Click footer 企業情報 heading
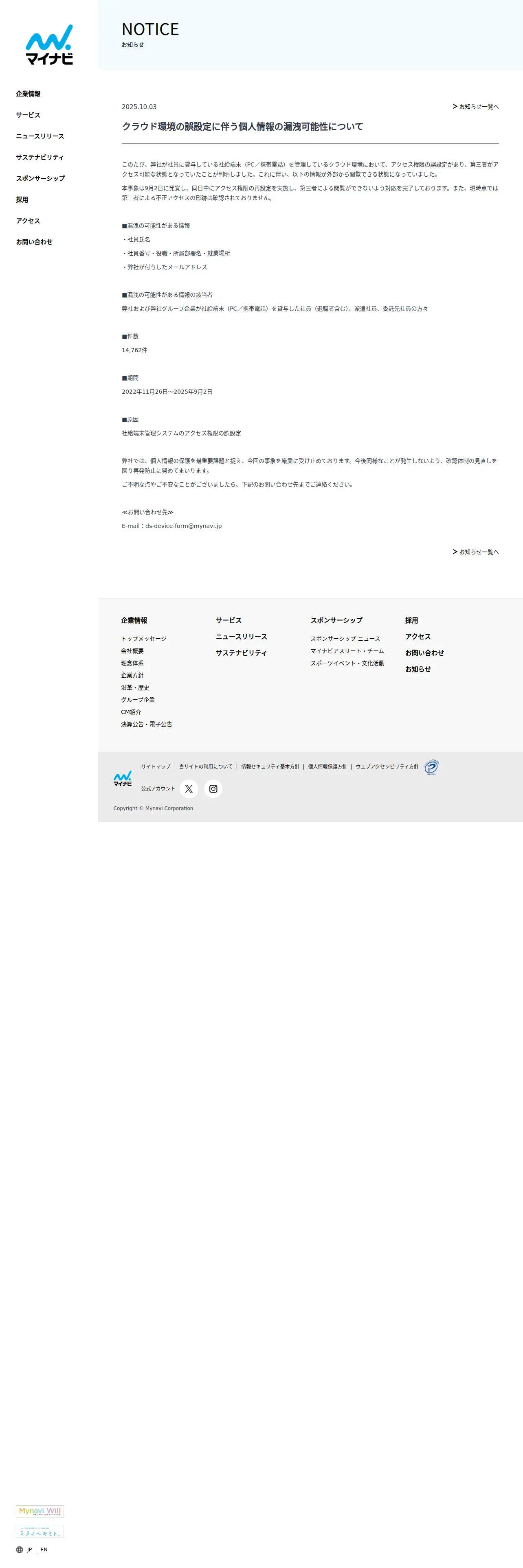523x1568 pixels. pos(134,620)
